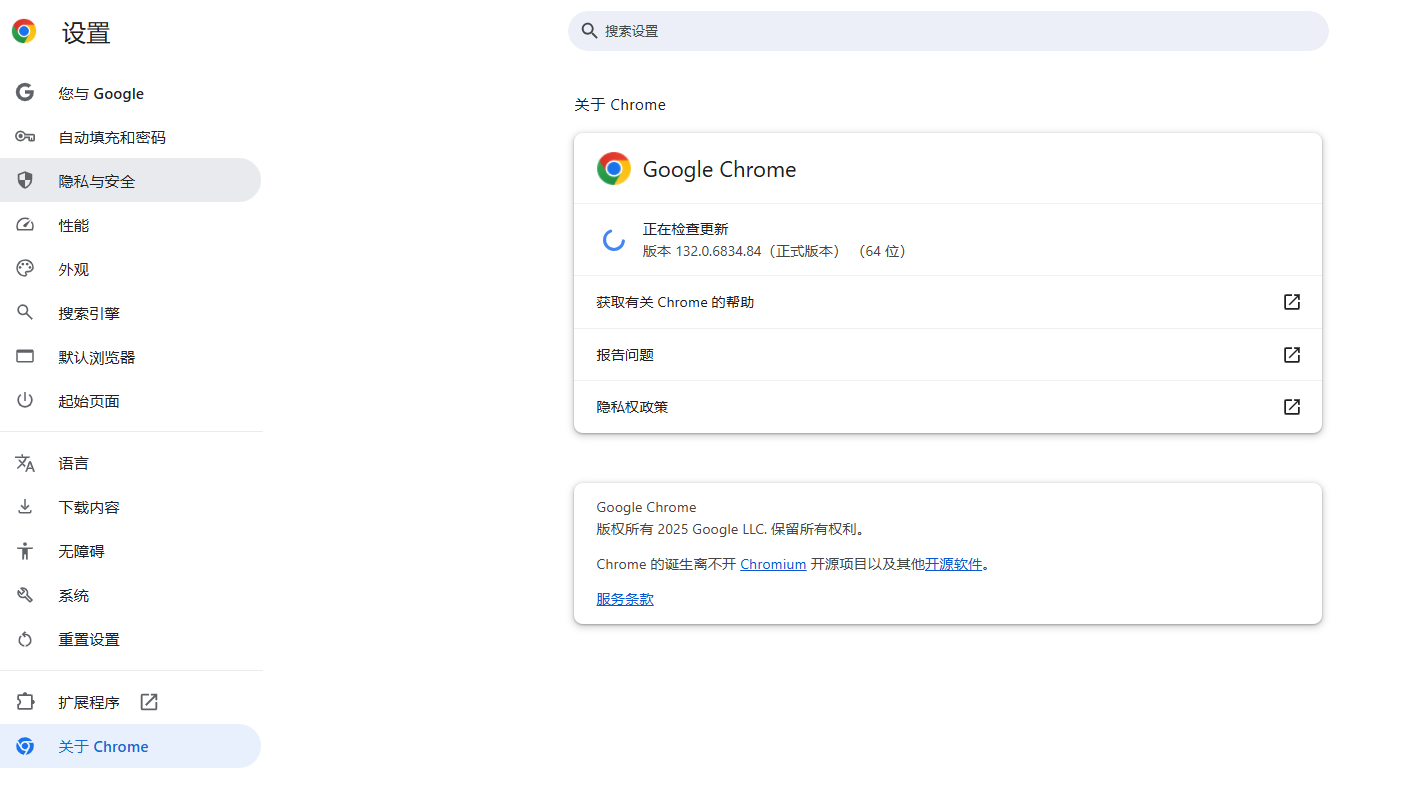
Task: Click the magnifier icon beside 搜索引擎
Action: click(x=25, y=313)
